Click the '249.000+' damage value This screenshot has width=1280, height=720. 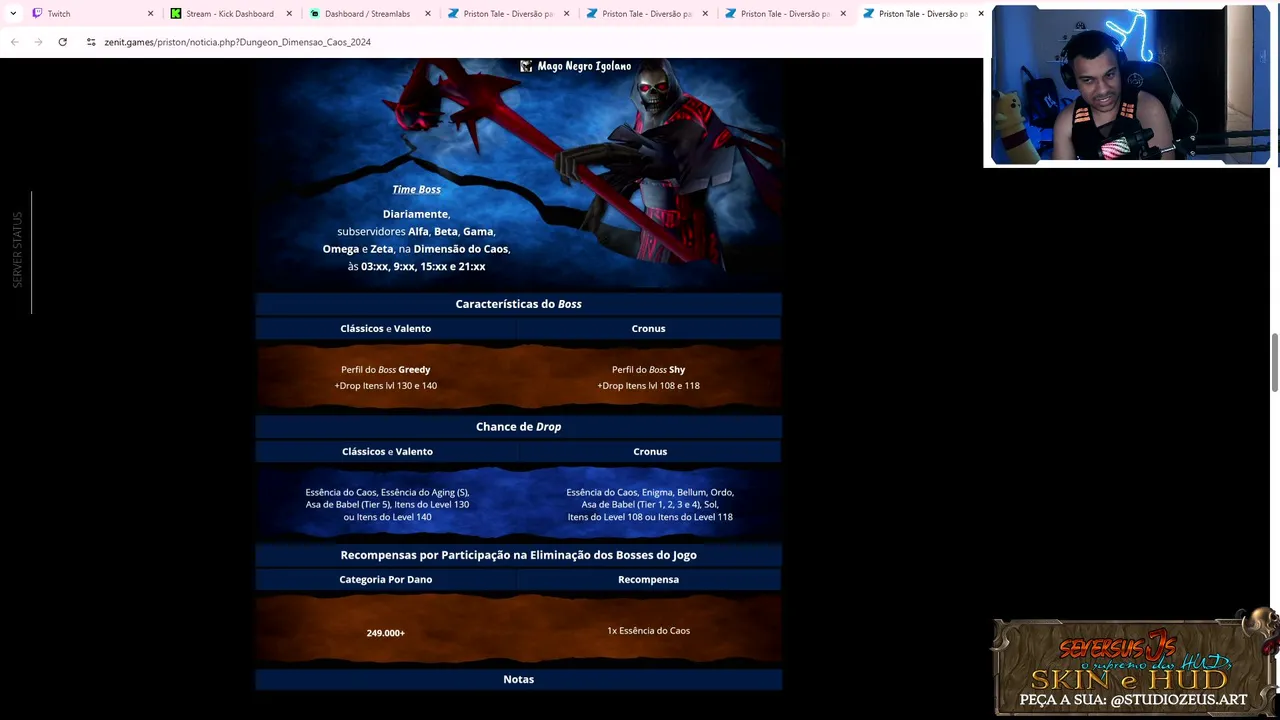tap(386, 633)
